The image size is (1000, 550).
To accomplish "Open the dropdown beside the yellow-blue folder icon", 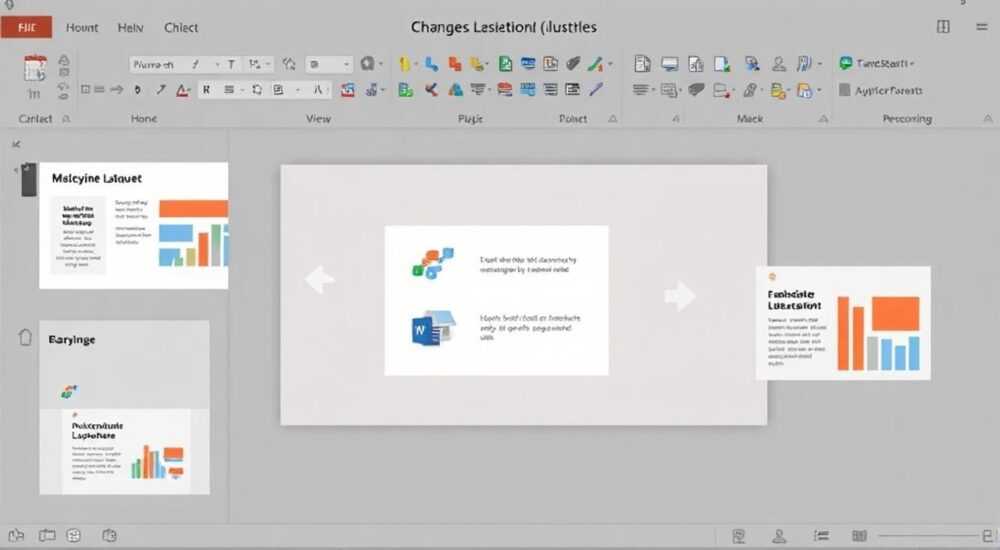I will (819, 91).
